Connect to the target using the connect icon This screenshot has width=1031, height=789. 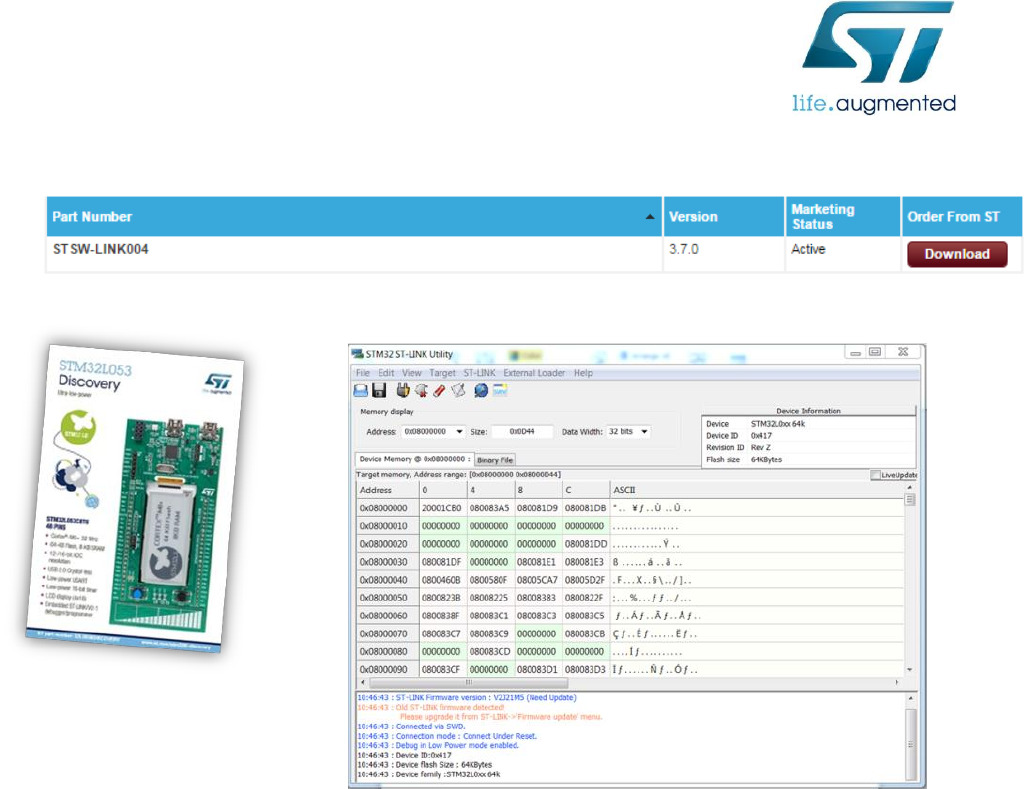[x=403, y=390]
